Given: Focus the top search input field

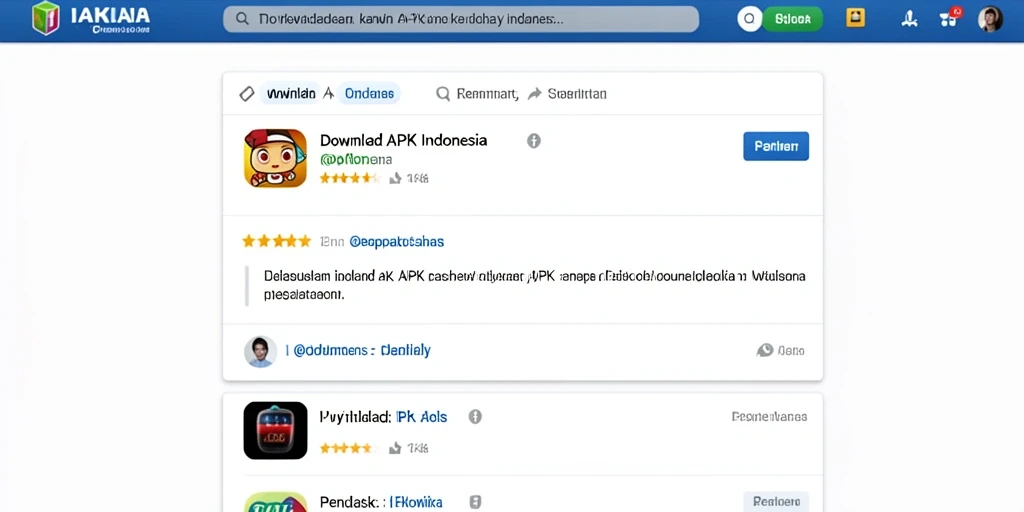Looking at the screenshot, I should point(461,20).
